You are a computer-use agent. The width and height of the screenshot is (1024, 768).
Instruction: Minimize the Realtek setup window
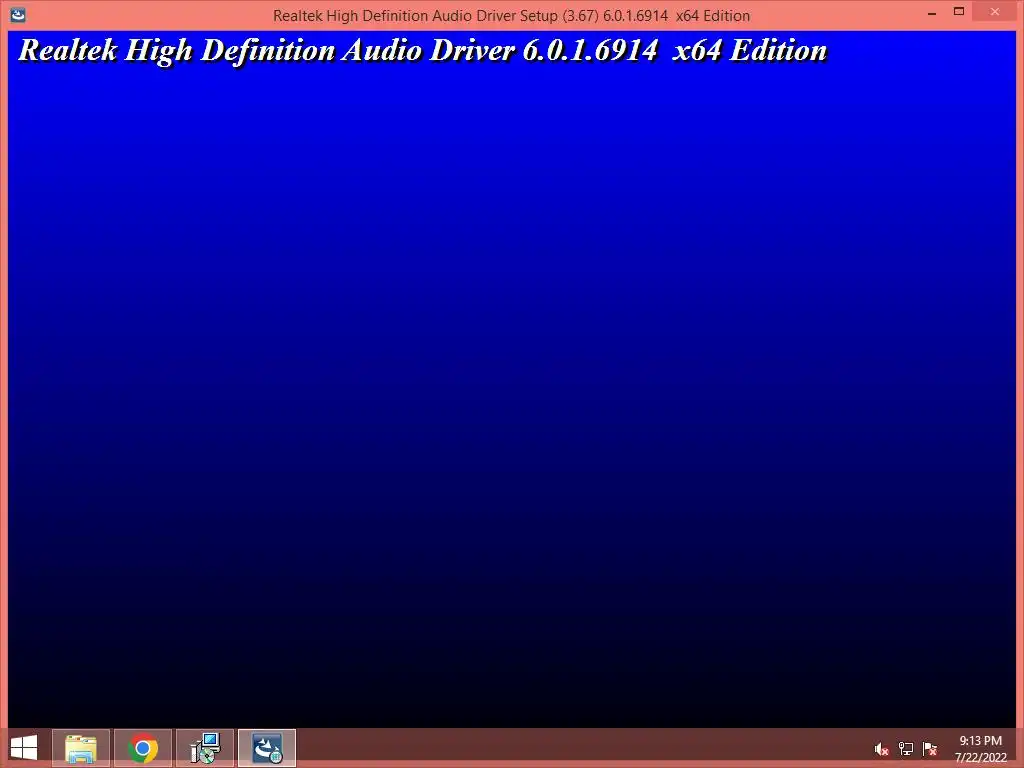coord(932,12)
